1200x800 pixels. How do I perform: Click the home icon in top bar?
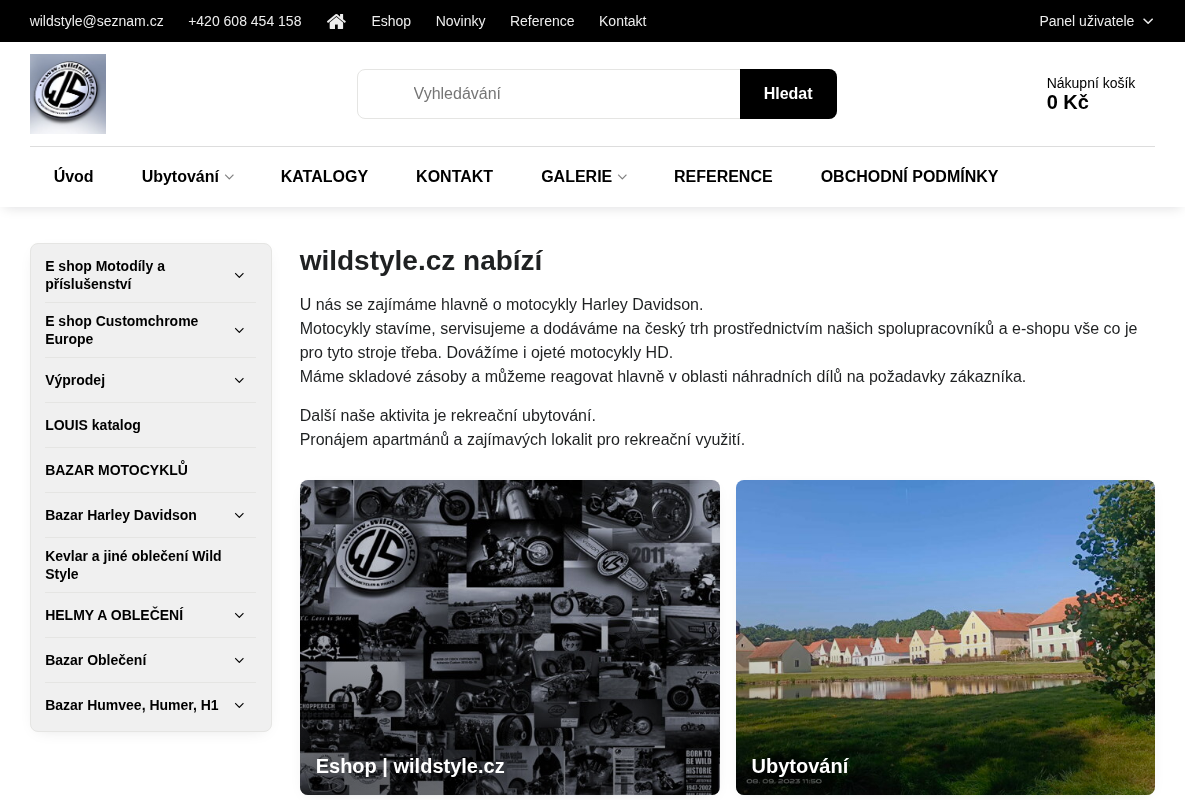pyautogui.click(x=336, y=21)
